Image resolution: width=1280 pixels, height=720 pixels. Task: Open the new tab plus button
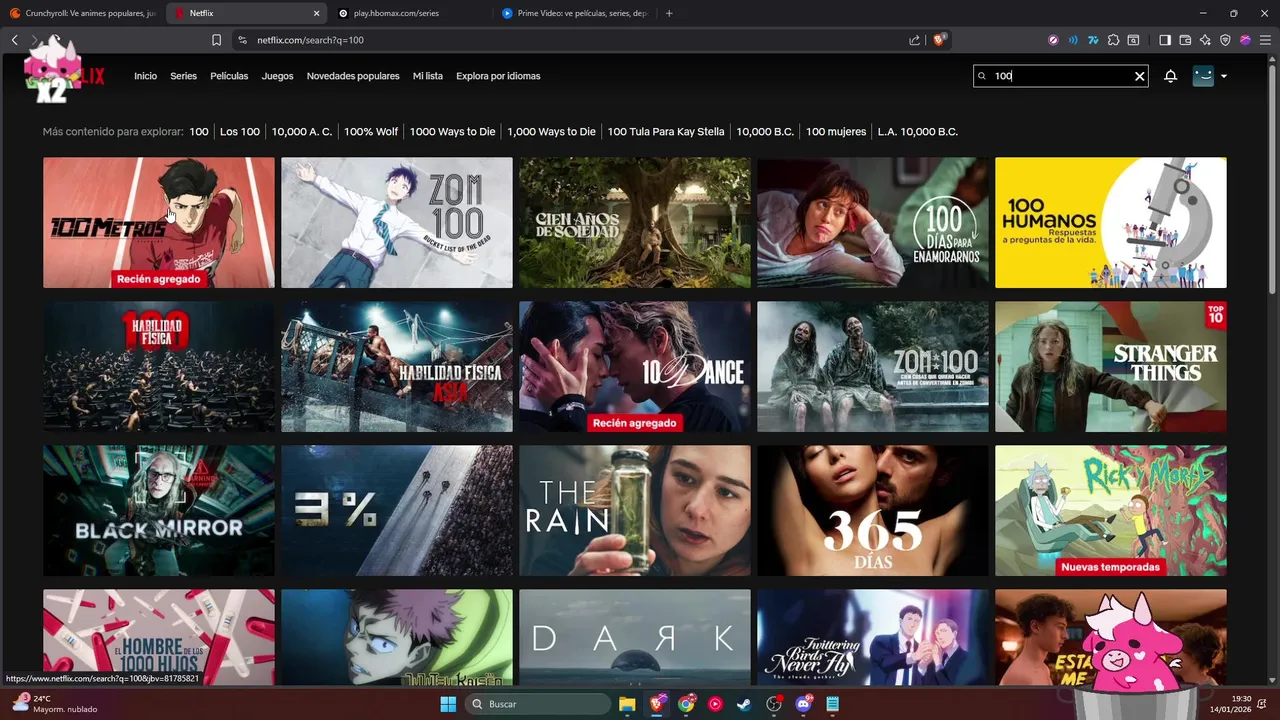669,13
